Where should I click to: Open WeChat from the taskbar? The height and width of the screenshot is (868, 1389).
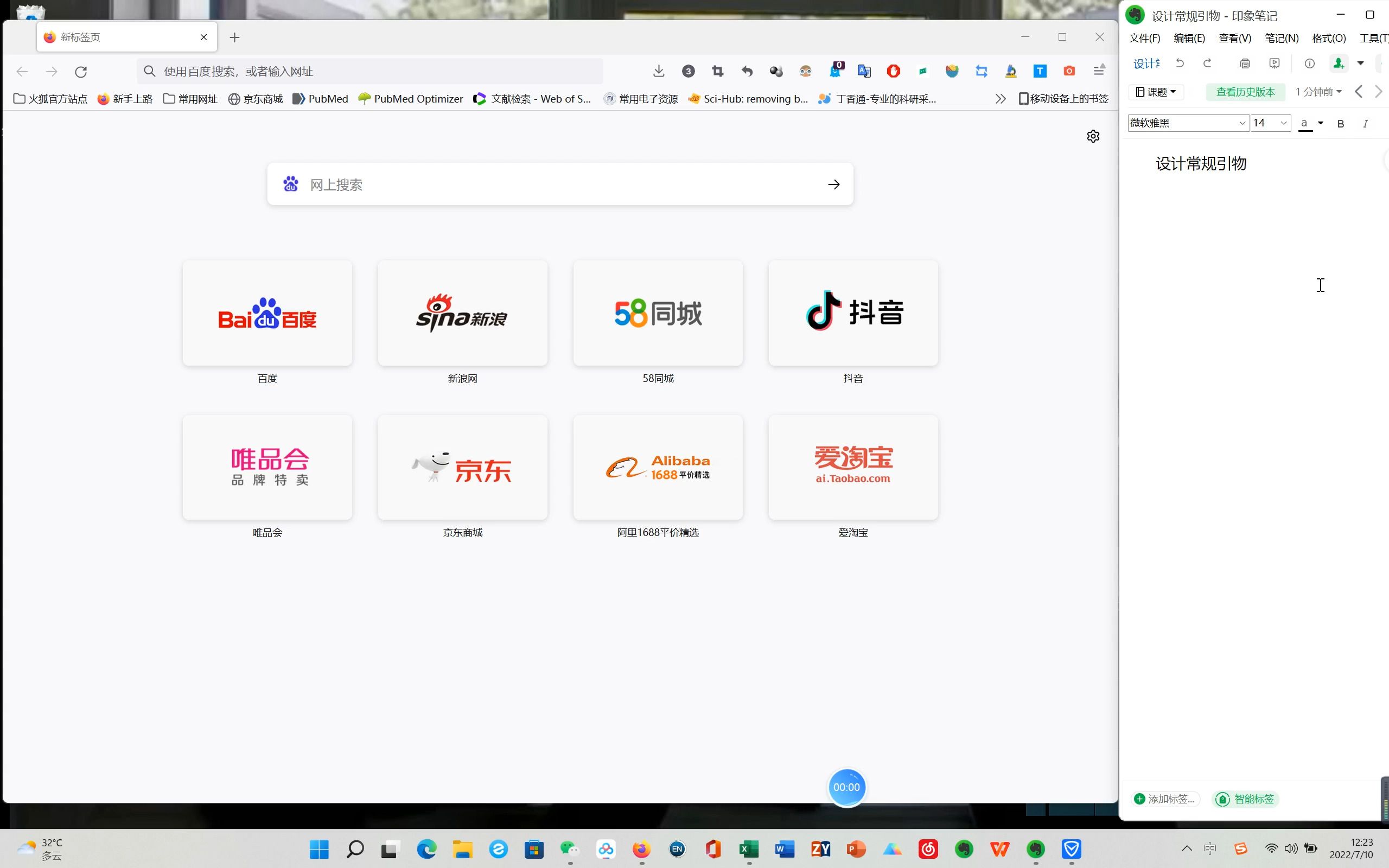pyautogui.click(x=569, y=849)
